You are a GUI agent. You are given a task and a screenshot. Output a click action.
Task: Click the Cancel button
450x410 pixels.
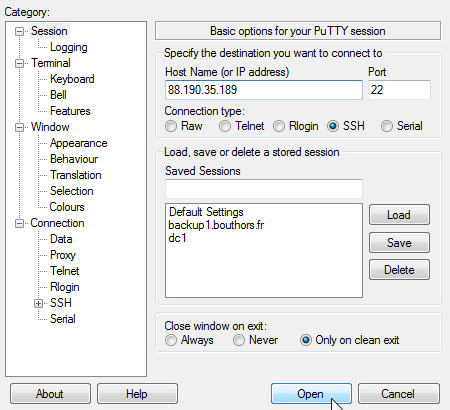(x=399, y=394)
